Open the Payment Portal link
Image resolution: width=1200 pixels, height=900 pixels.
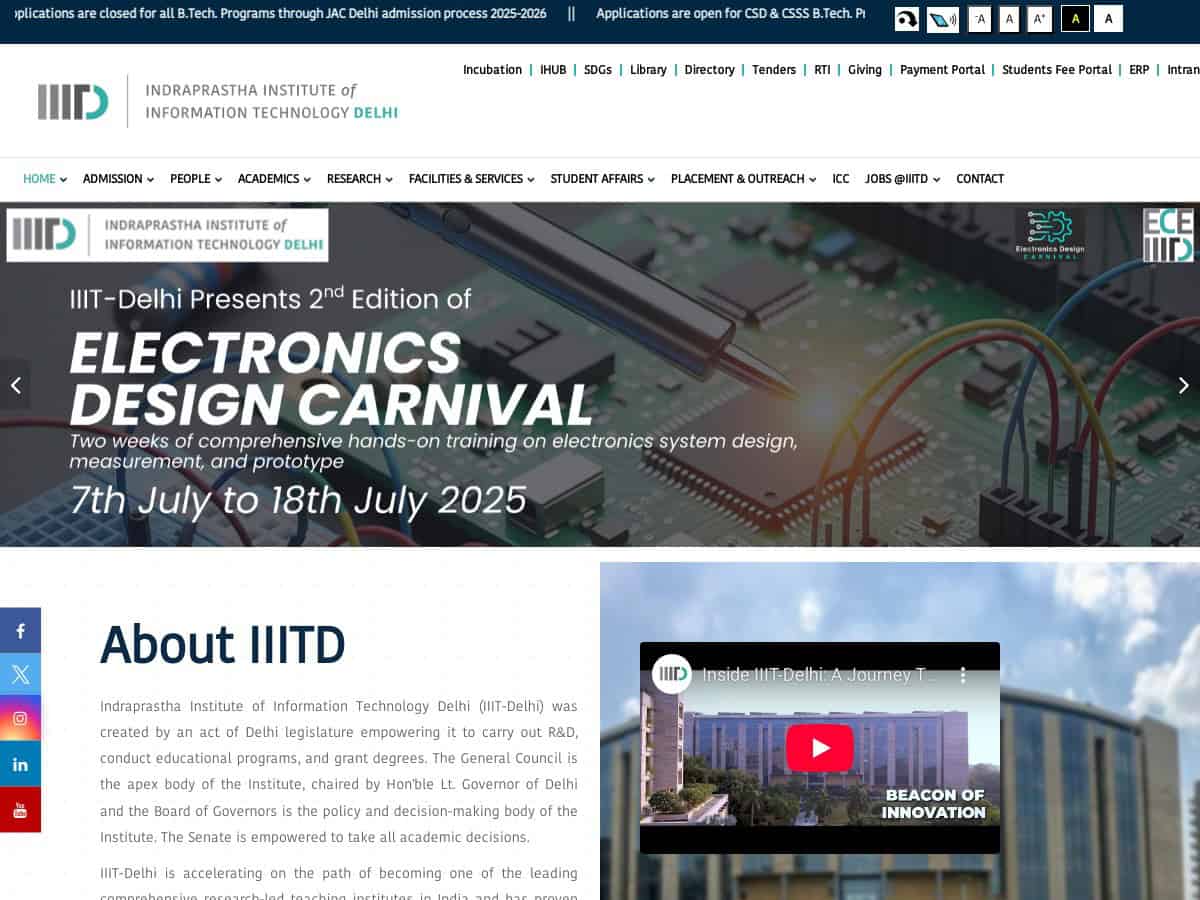[x=942, y=70]
